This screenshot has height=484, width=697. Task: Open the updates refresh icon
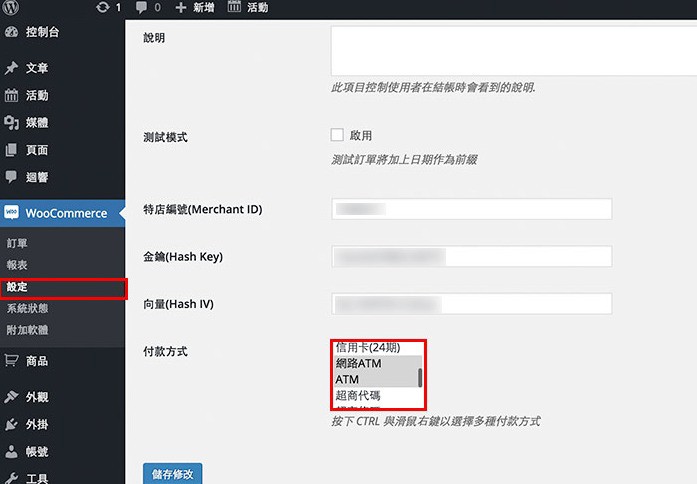pos(103,7)
